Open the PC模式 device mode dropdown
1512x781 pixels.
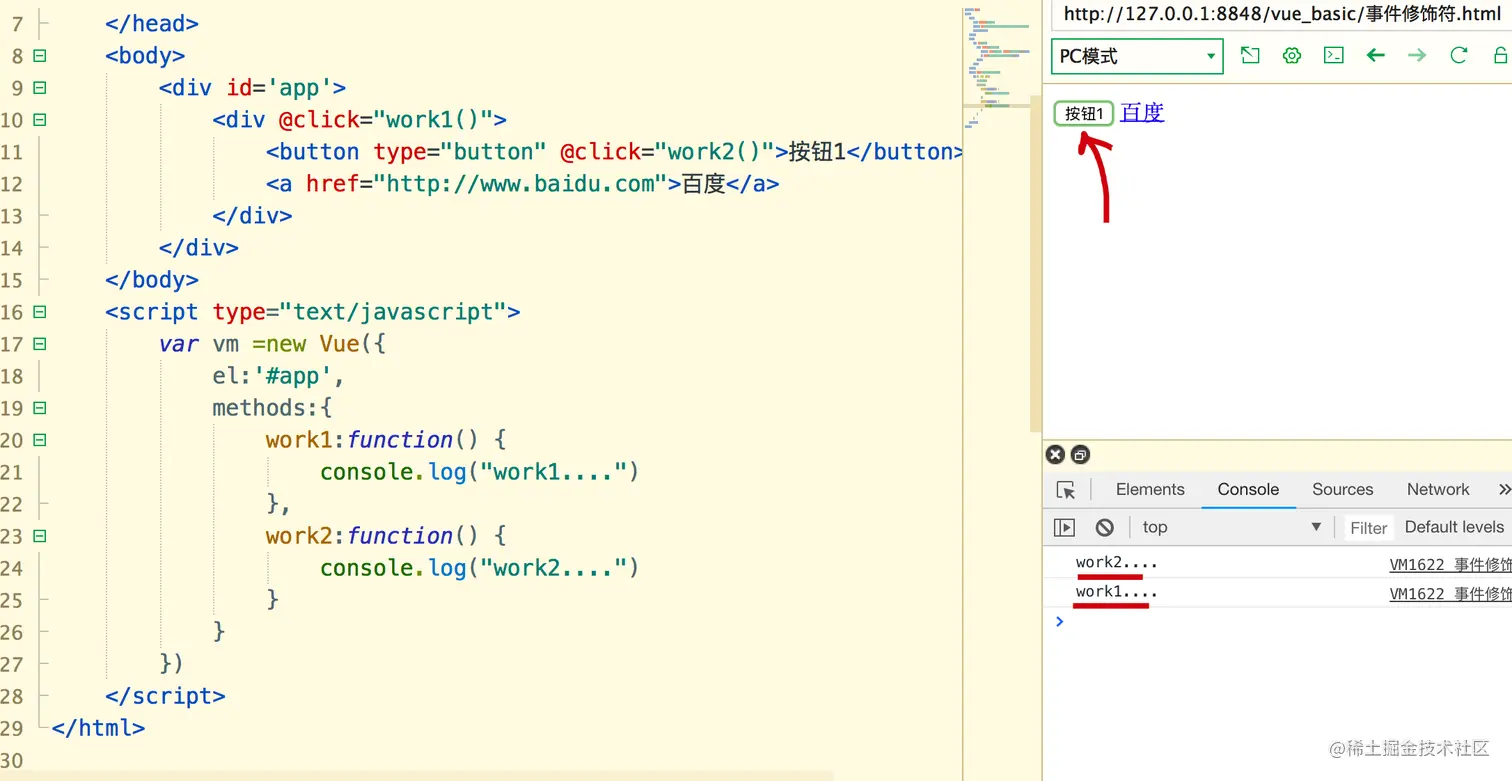pos(1137,56)
